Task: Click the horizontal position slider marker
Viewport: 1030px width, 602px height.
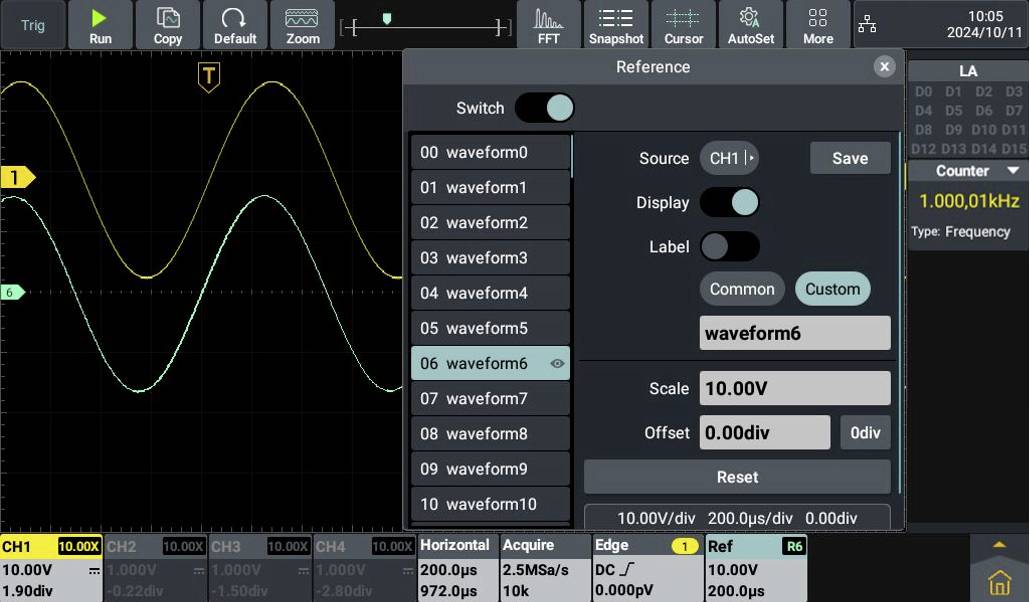Action: (388, 17)
